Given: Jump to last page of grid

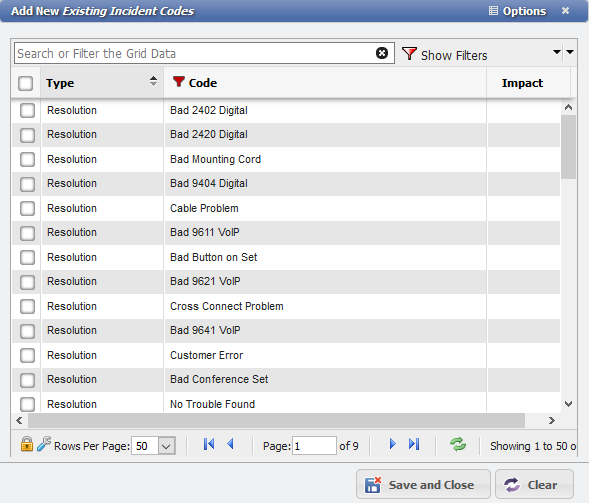Looking at the screenshot, I should (x=414, y=444).
